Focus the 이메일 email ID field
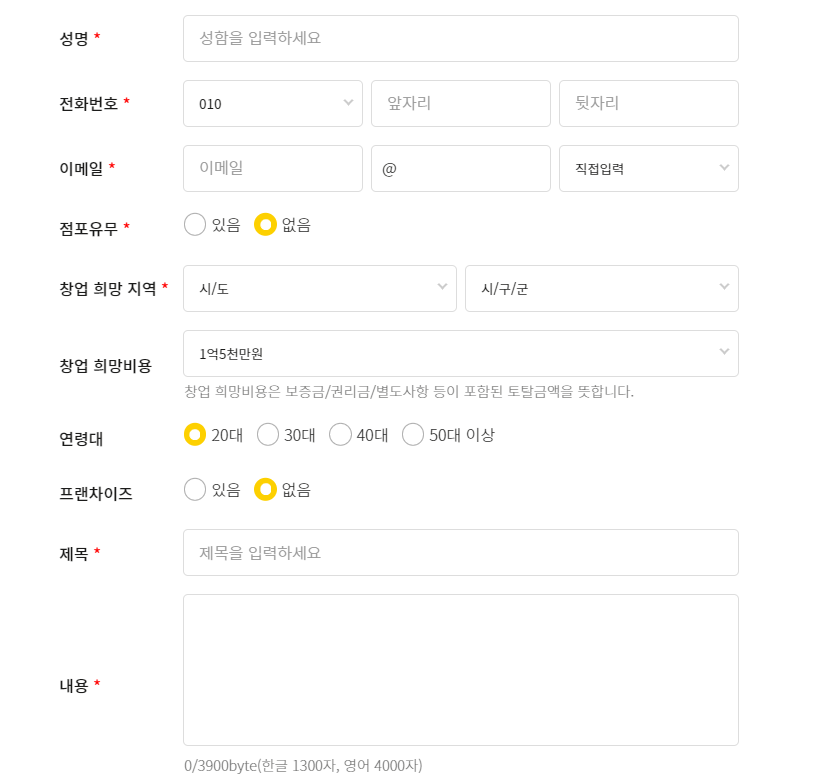This screenshot has width=814, height=782. (x=272, y=168)
